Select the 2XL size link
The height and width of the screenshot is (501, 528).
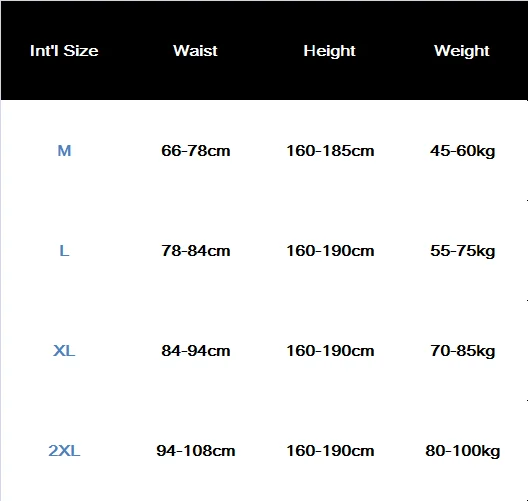(64, 450)
